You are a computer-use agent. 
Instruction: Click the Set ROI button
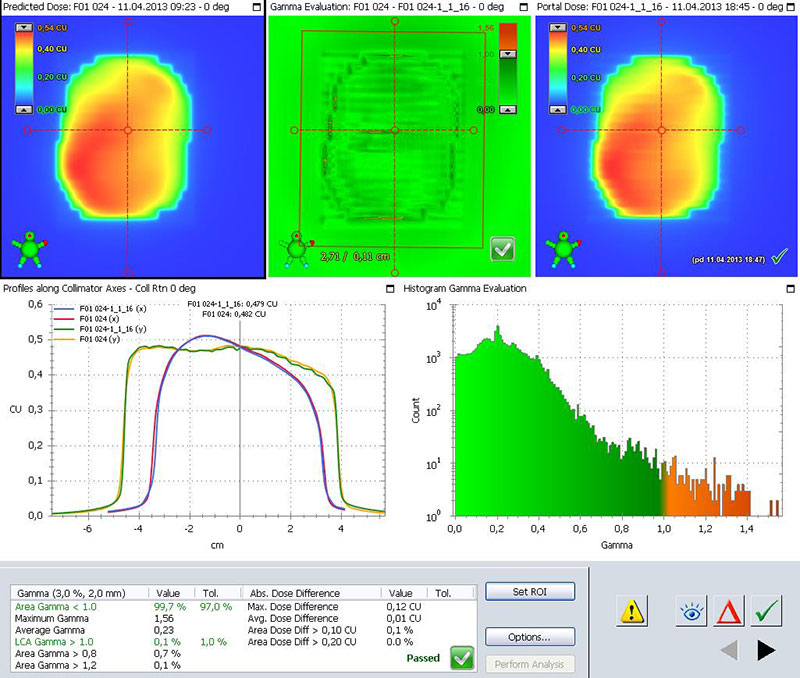coord(530,592)
